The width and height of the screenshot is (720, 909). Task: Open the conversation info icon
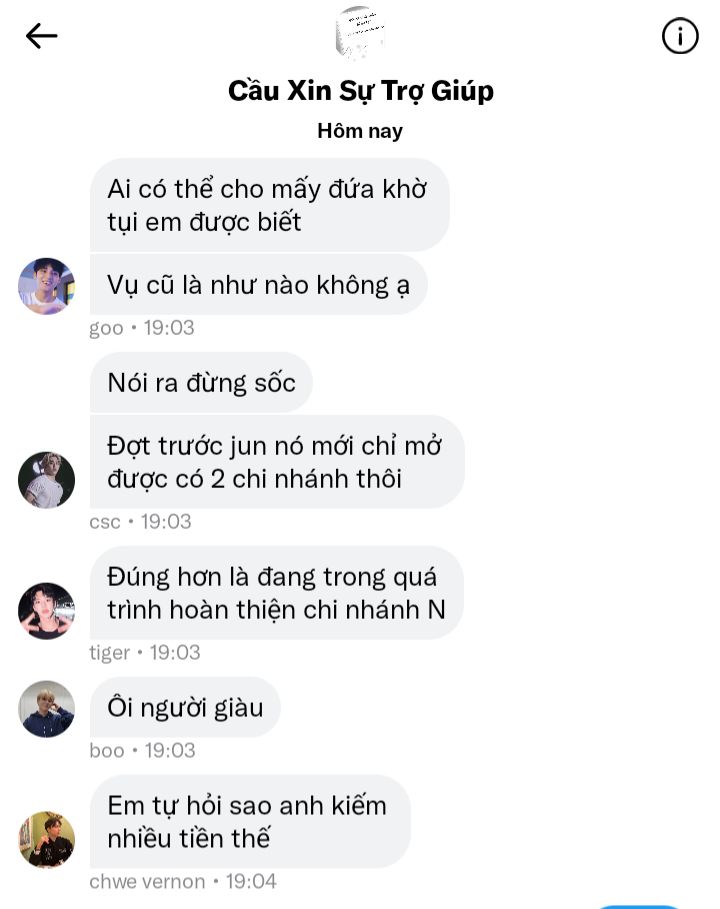point(679,36)
